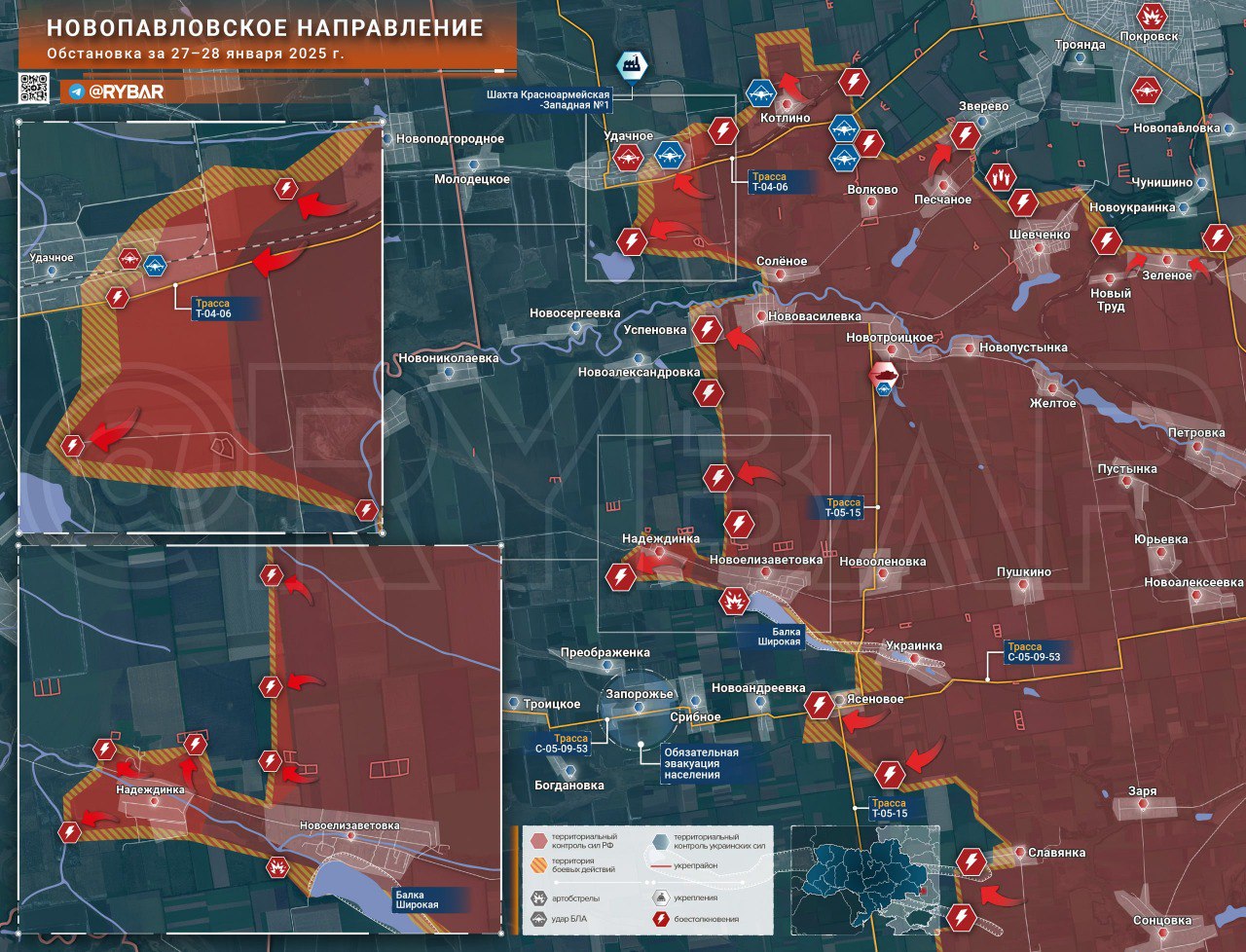Click the red hexagon for контроль сил РФ
Screen dimensions: 1246x952
538,841
